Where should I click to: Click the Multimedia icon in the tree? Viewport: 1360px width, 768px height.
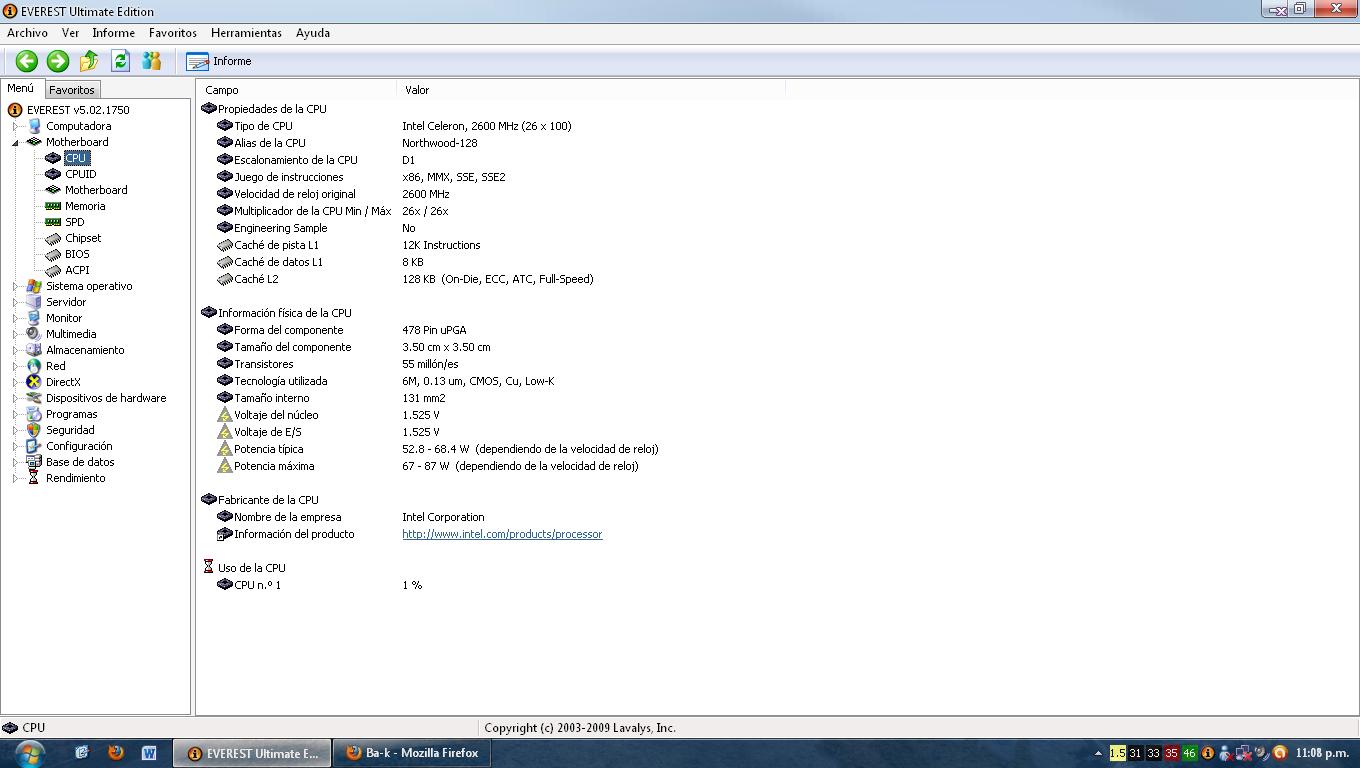(x=34, y=334)
